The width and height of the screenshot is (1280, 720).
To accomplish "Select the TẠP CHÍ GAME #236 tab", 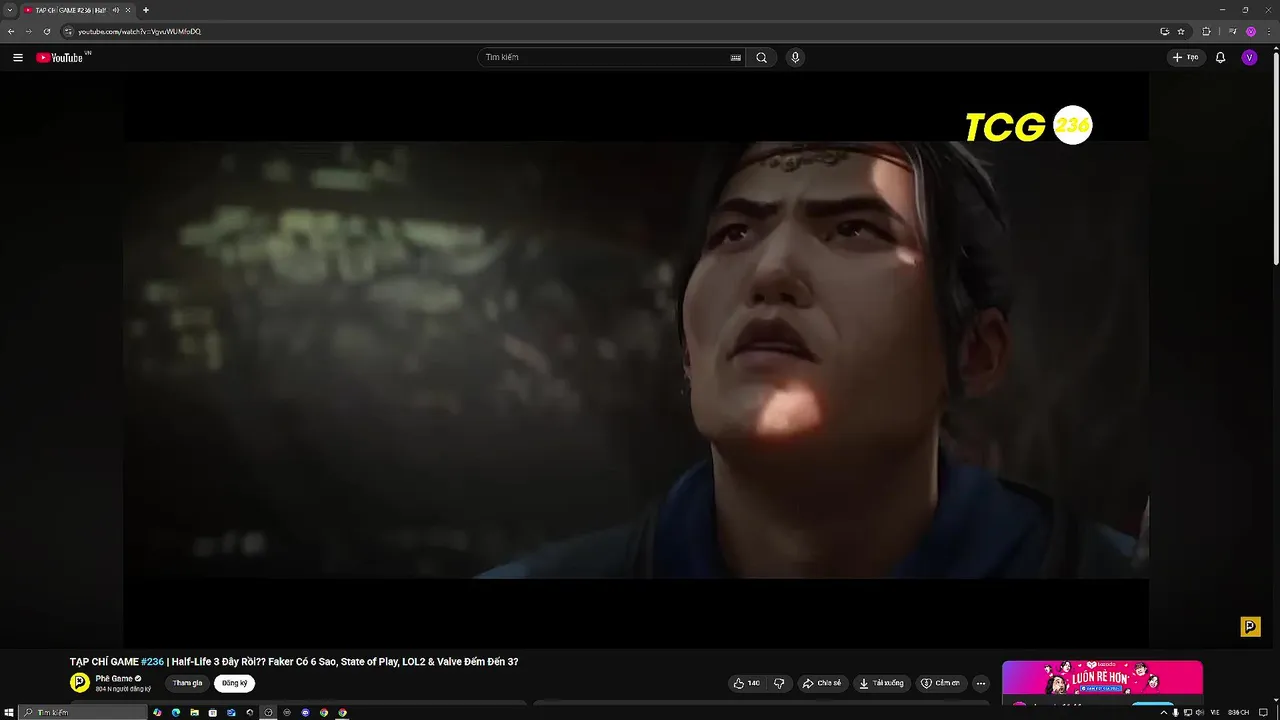I will pos(70,10).
